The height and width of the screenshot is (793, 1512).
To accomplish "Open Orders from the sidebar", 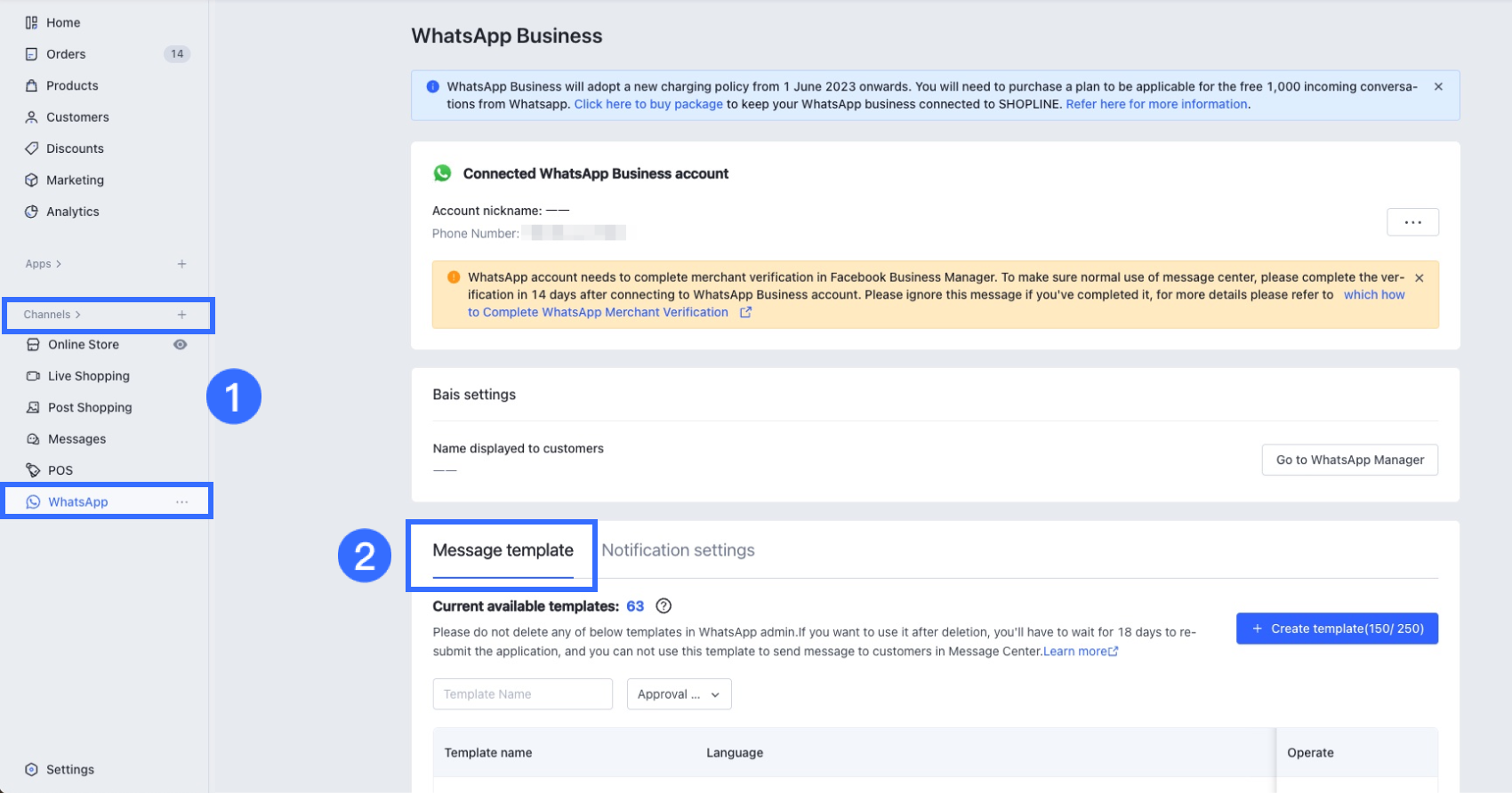I will coord(66,54).
